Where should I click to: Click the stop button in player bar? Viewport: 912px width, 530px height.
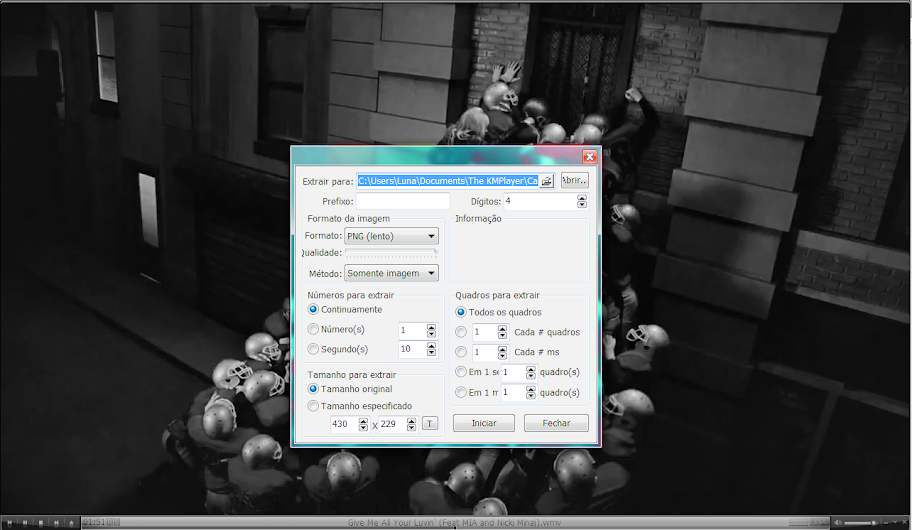pos(41,522)
